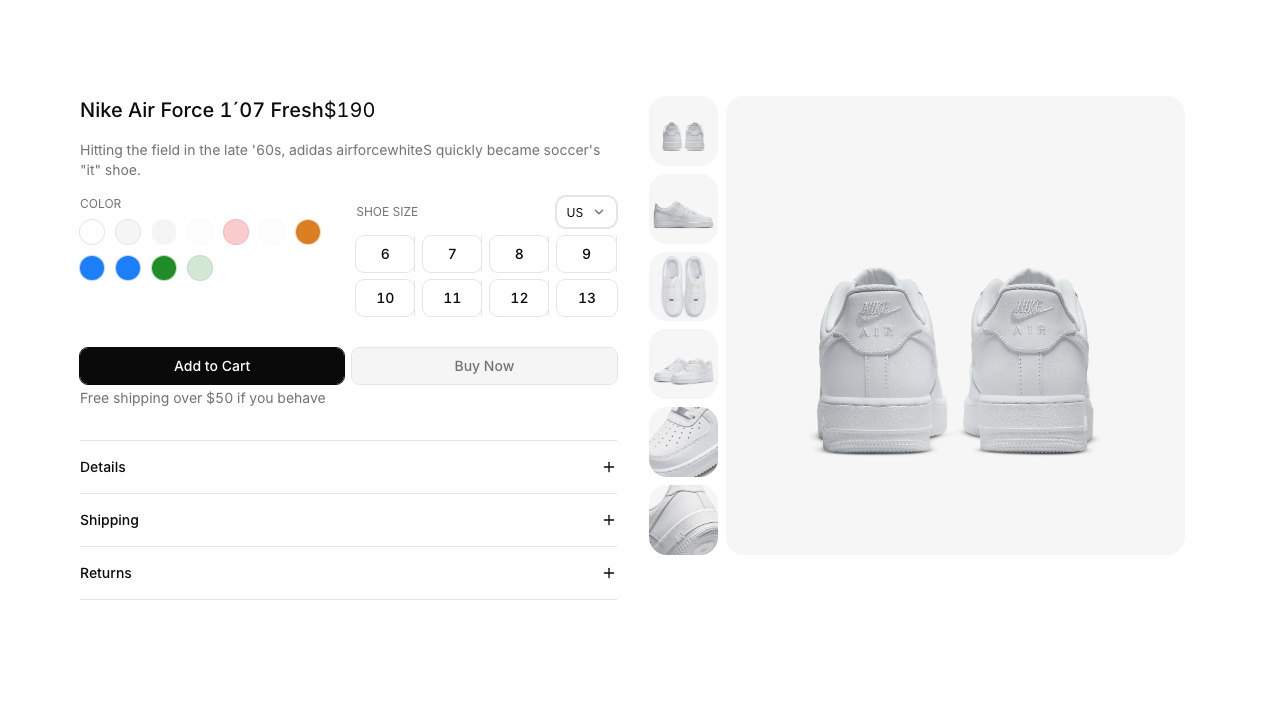Viewport: 1280px width, 720px height.
Task: Open the Details section
Action: 348,467
